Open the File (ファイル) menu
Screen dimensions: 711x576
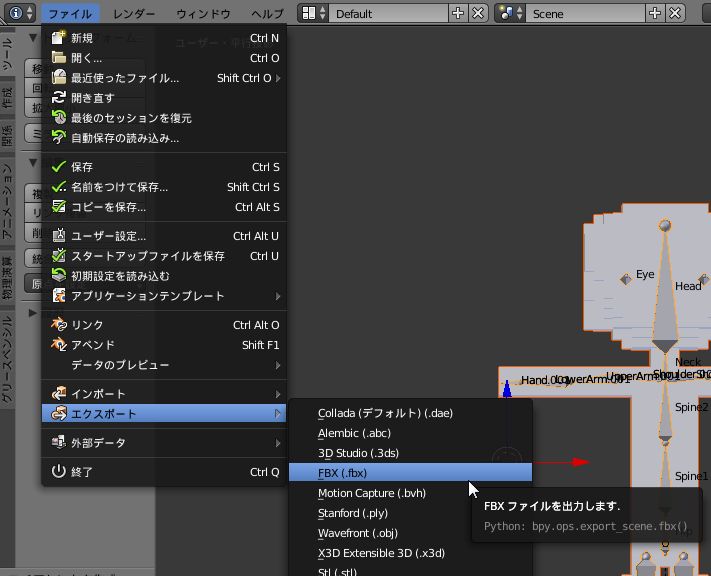pos(70,14)
